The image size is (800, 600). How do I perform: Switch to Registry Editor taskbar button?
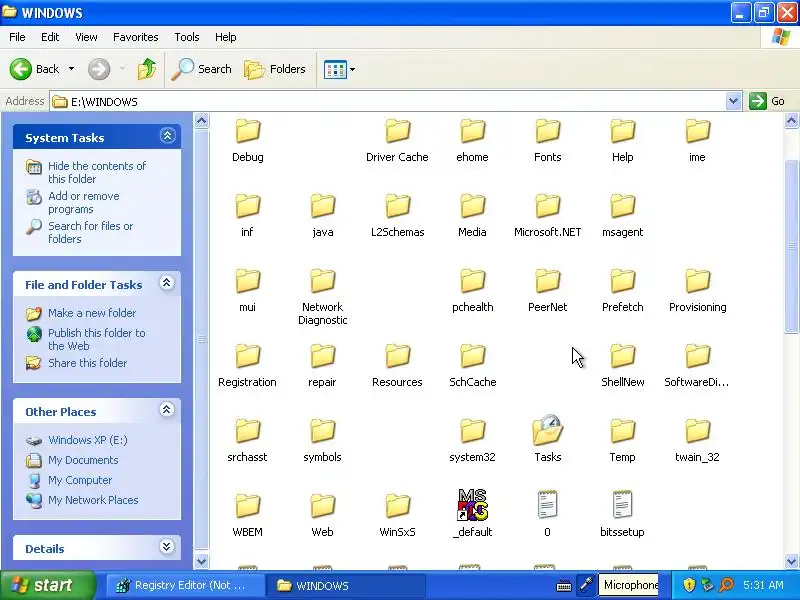[186, 585]
